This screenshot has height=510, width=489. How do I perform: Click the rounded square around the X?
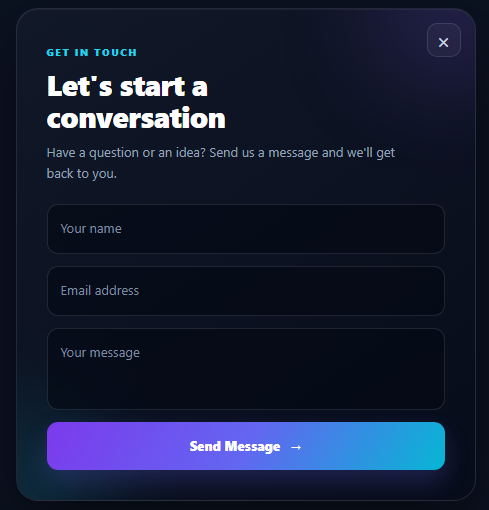(444, 40)
